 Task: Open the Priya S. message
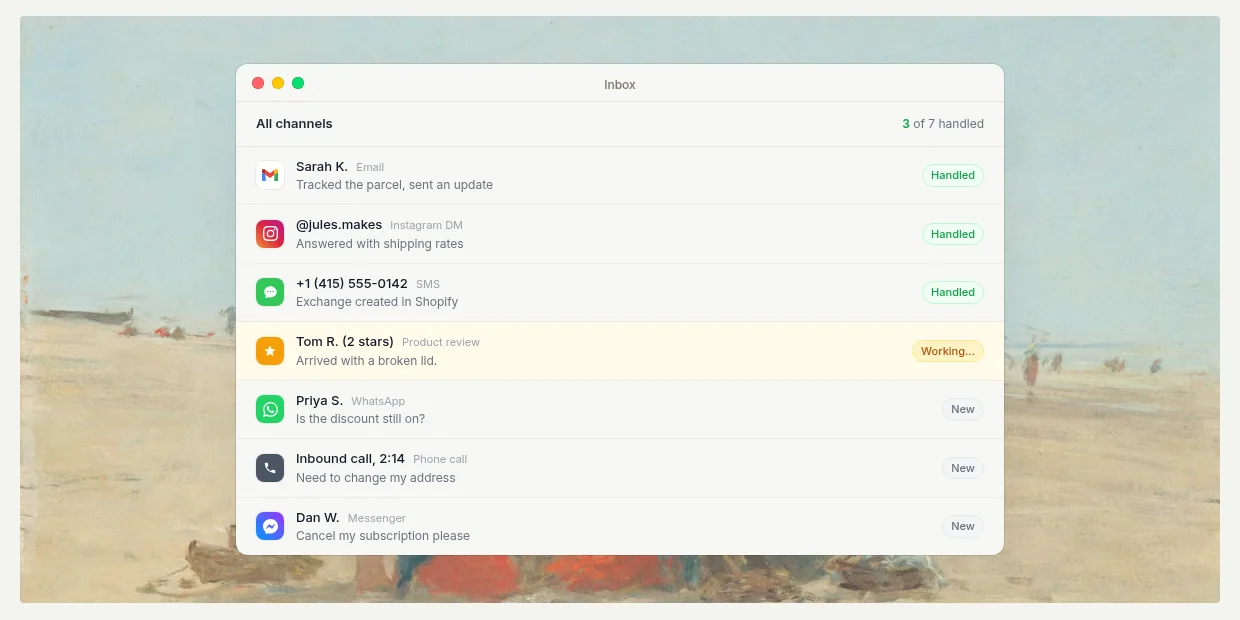click(x=620, y=409)
